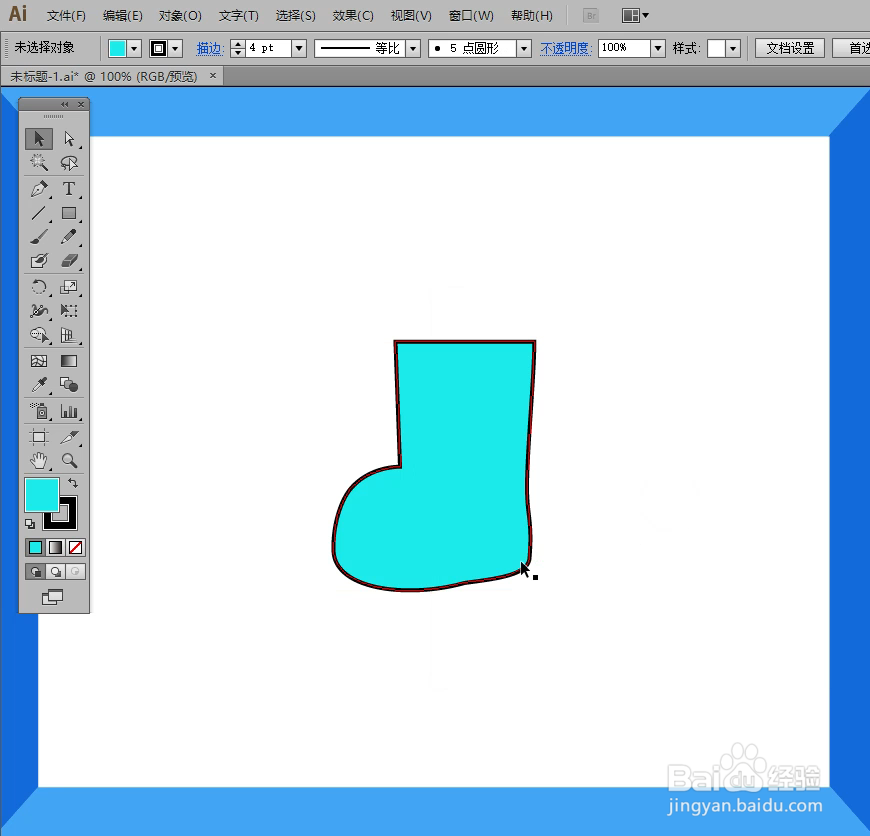
Task: Open the 窗口(W) menu
Action: tap(471, 16)
